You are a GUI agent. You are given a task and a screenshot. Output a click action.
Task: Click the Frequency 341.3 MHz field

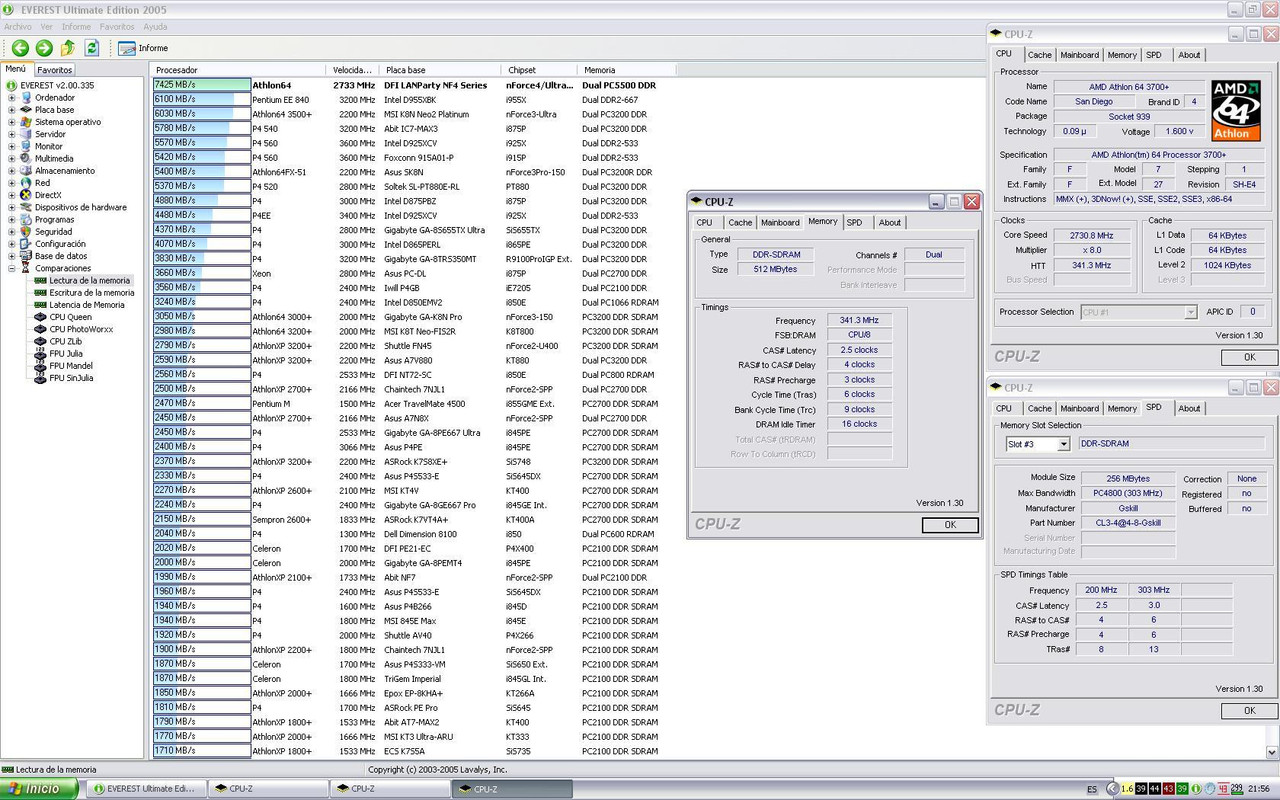pyautogui.click(x=859, y=320)
